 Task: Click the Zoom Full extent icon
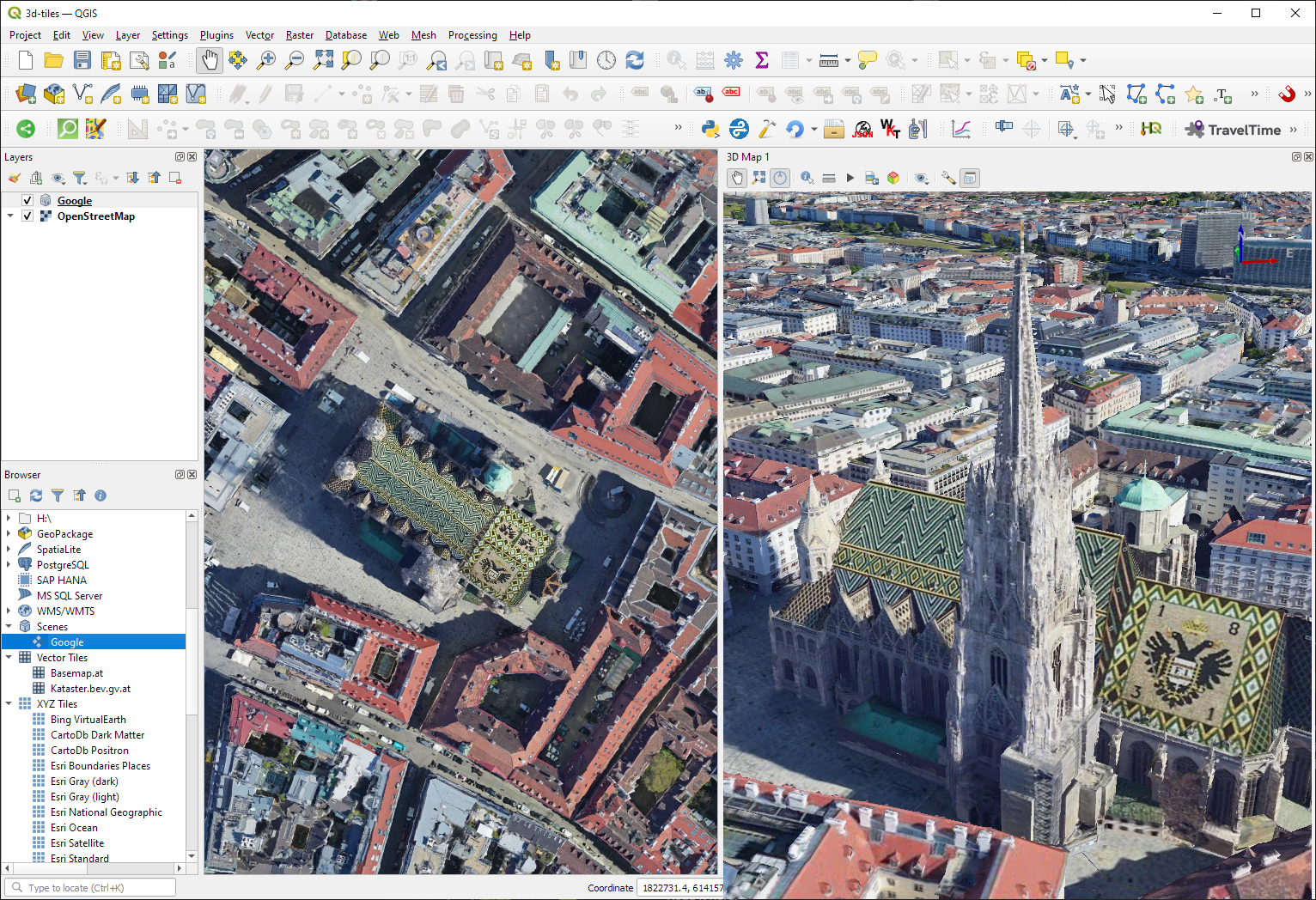[x=323, y=60]
